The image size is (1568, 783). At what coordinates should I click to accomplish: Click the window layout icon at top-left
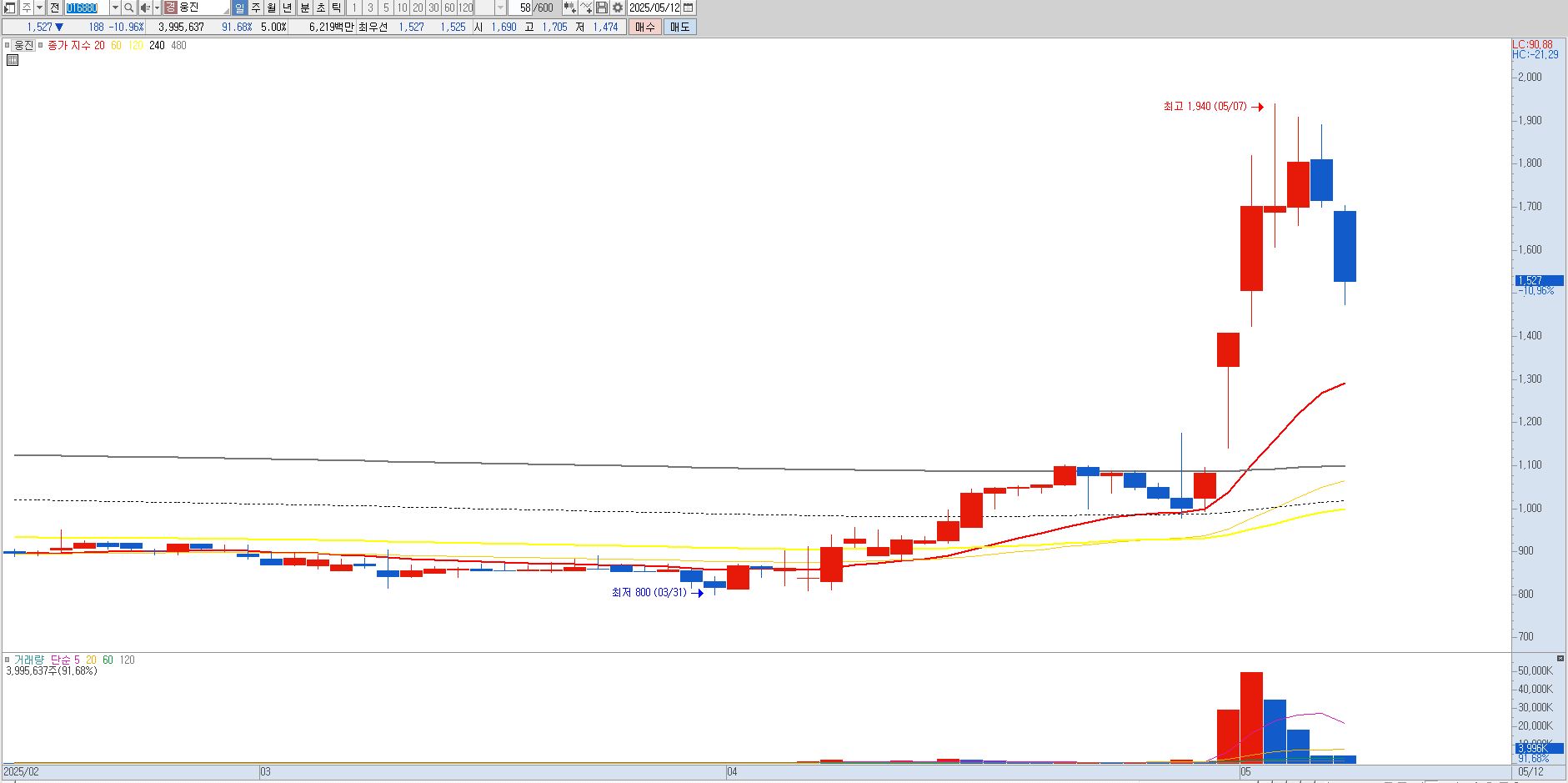coord(10,8)
